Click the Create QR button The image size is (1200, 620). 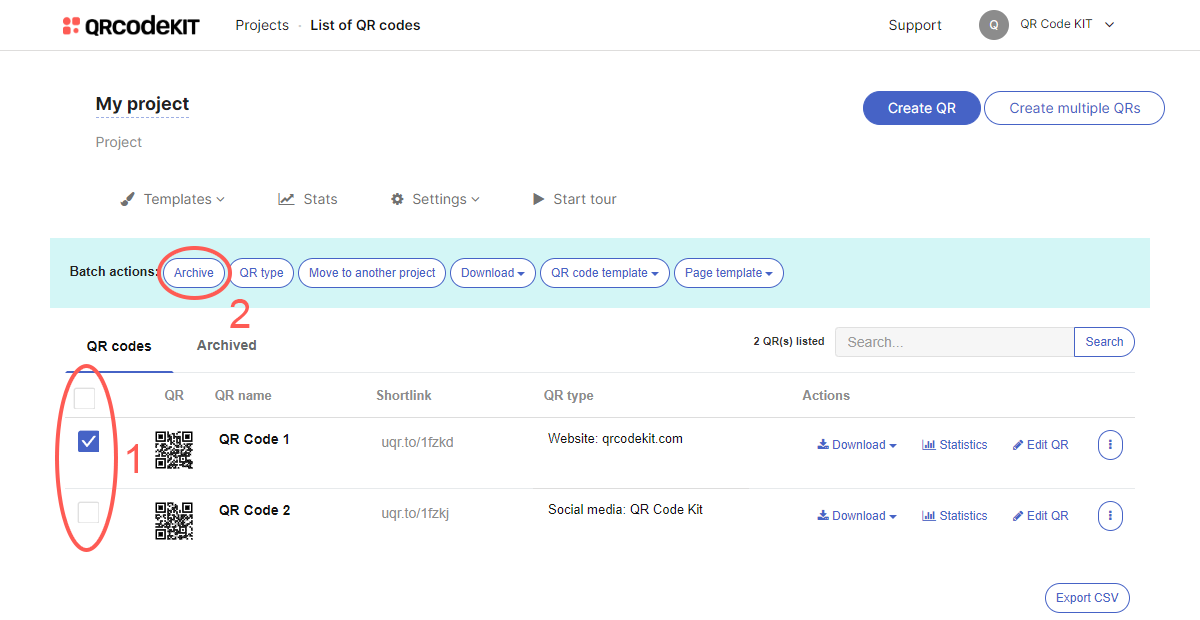tap(921, 108)
